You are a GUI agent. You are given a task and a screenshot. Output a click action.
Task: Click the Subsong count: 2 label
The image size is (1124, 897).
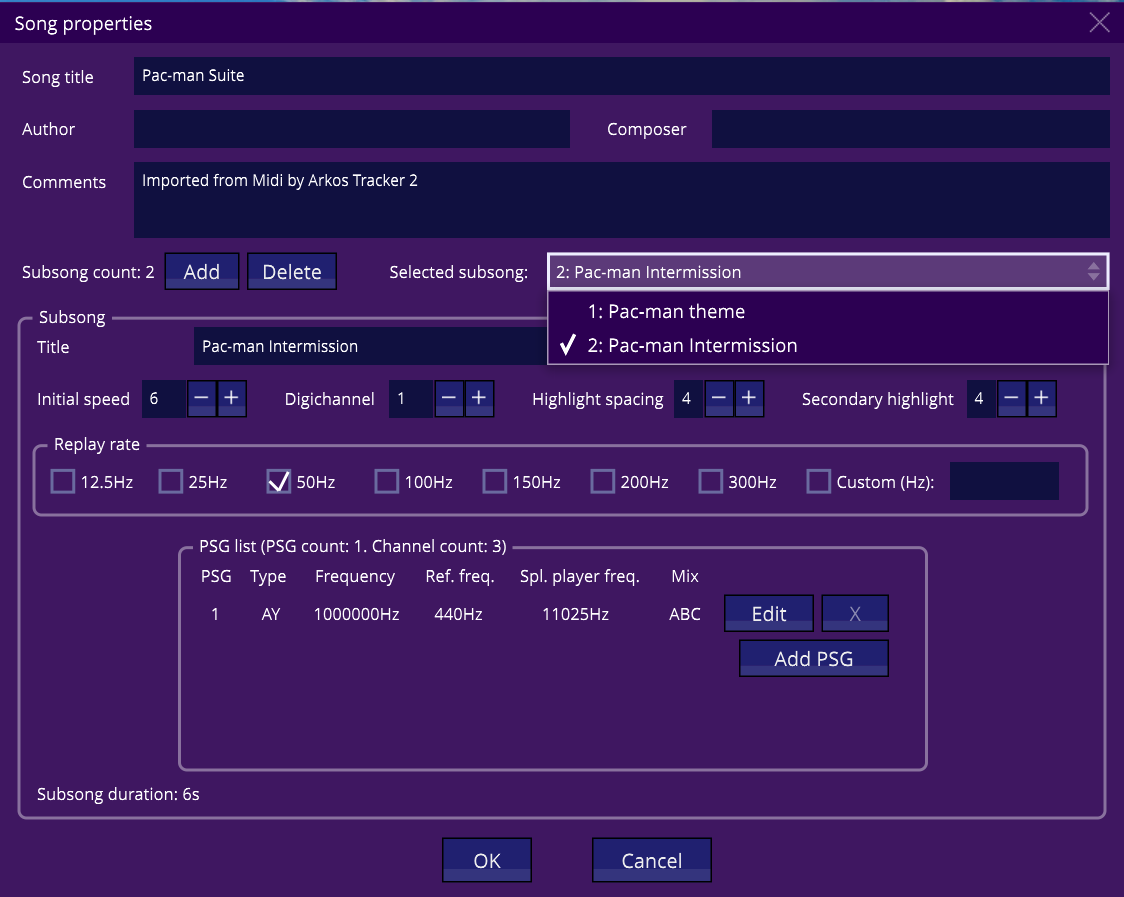click(x=88, y=272)
